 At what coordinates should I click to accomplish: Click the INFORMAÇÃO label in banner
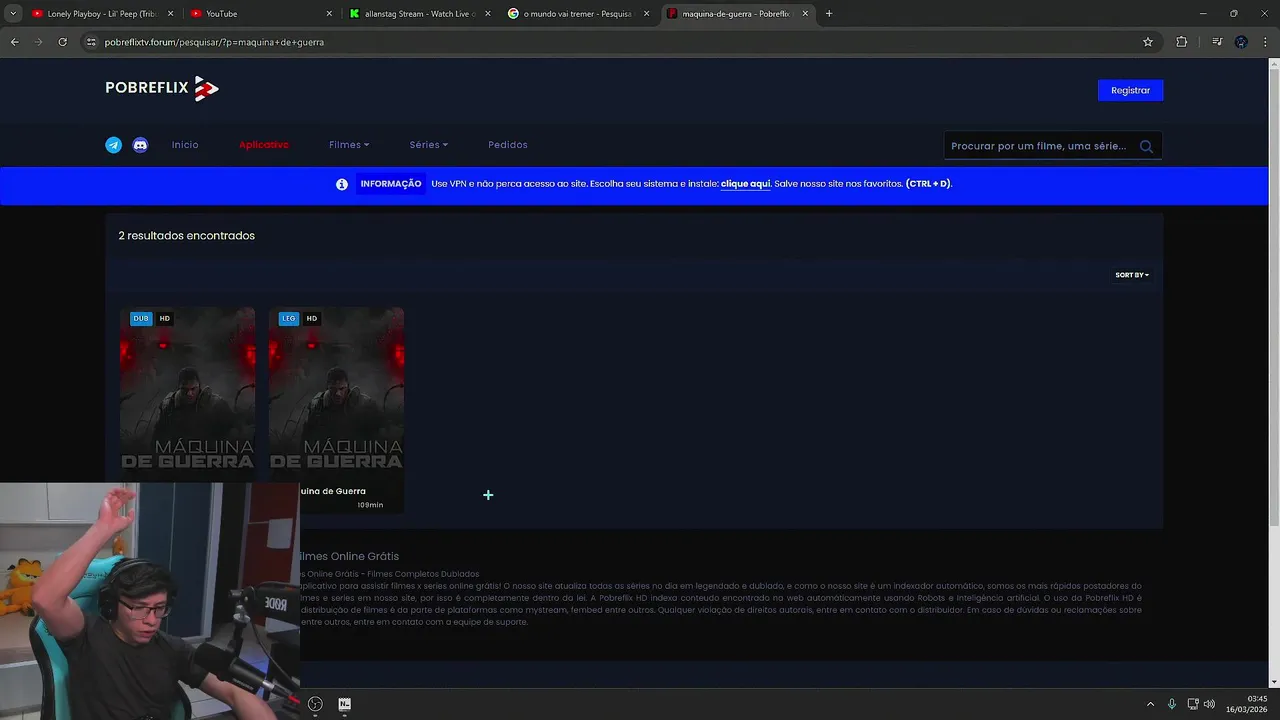coord(391,184)
